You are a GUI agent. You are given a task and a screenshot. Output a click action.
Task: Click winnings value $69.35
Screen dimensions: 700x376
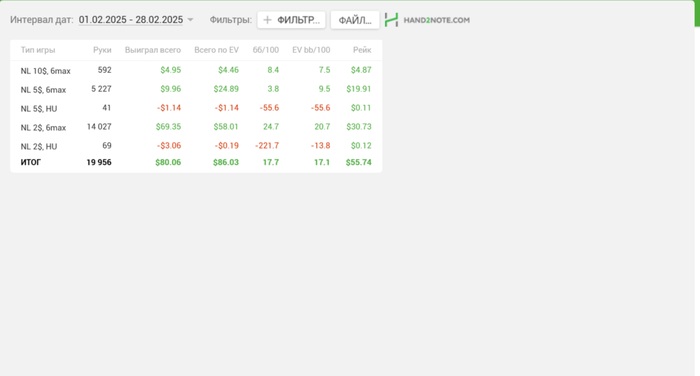(x=168, y=127)
